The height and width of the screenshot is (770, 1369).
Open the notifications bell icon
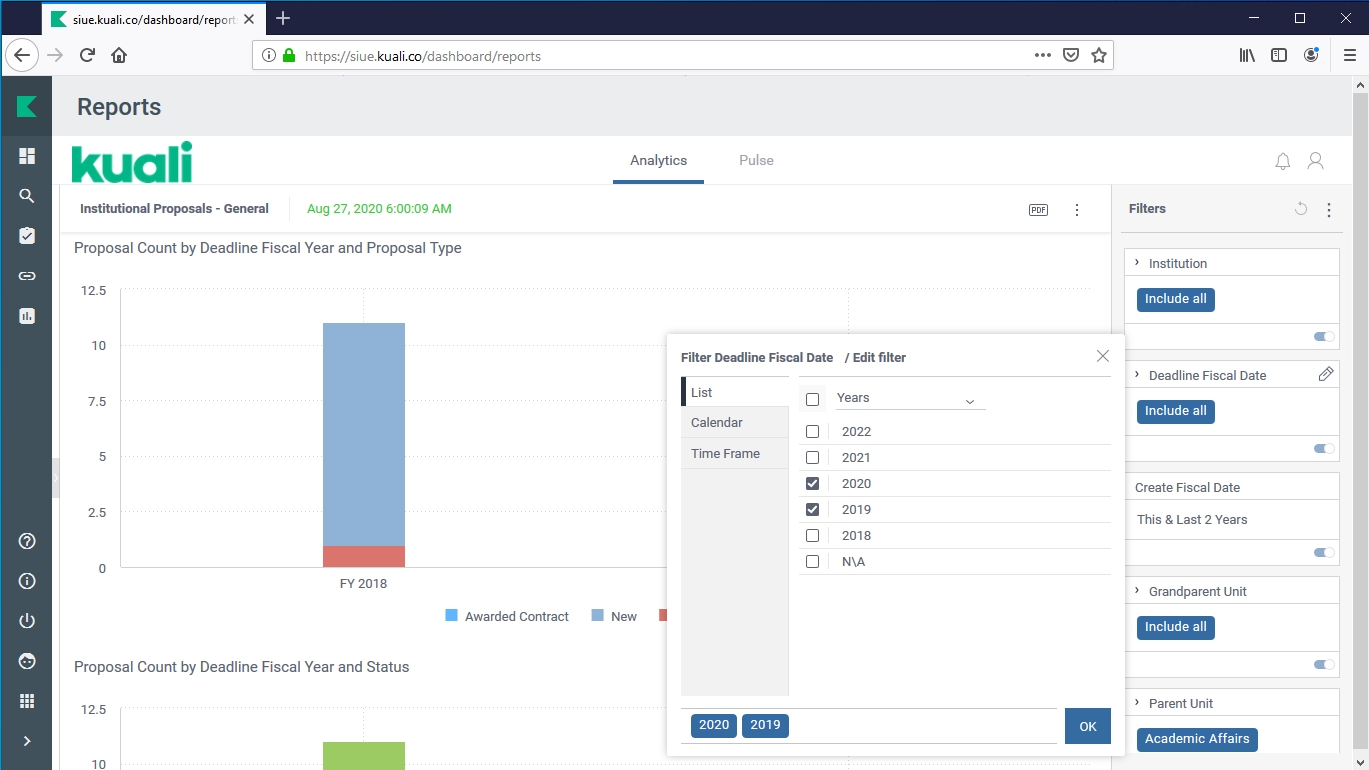pos(1283,161)
